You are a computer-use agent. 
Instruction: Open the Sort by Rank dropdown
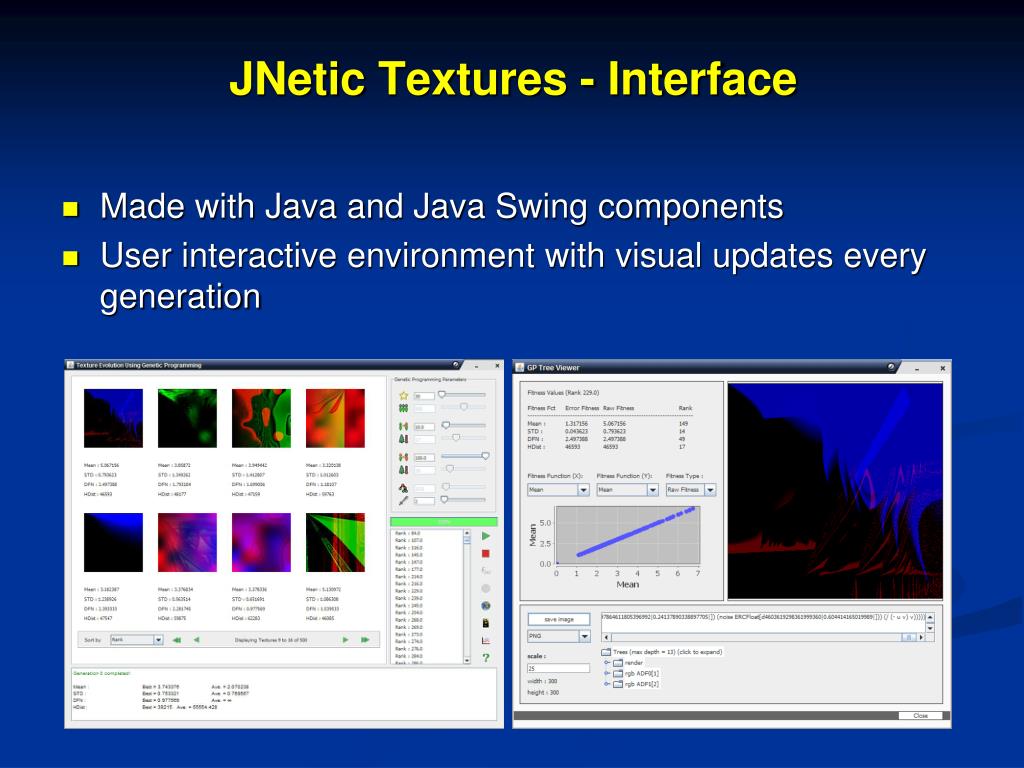[x=136, y=640]
